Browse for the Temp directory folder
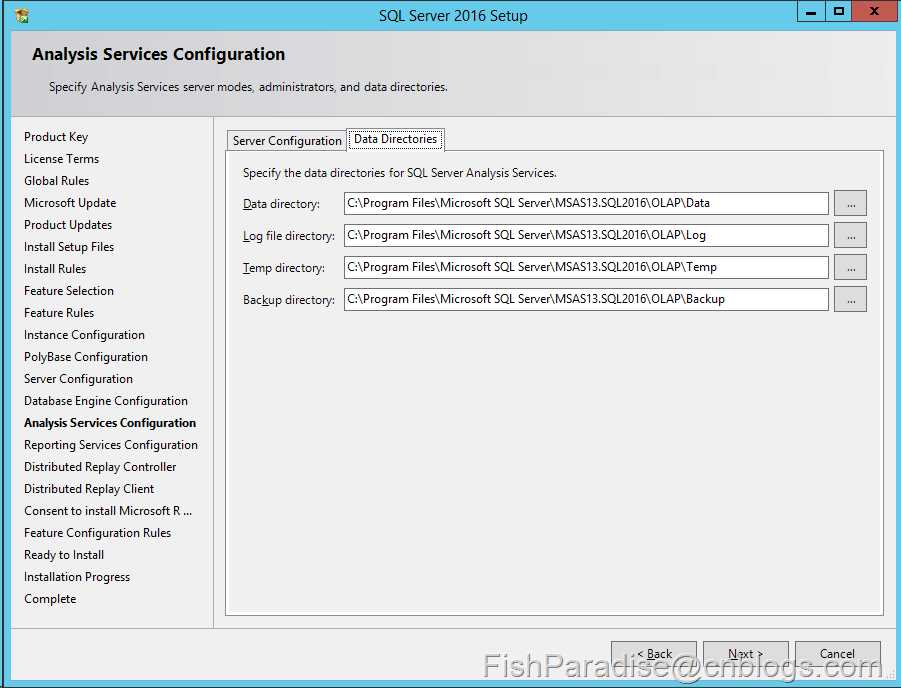This screenshot has width=901, height=688. pyautogui.click(x=850, y=267)
